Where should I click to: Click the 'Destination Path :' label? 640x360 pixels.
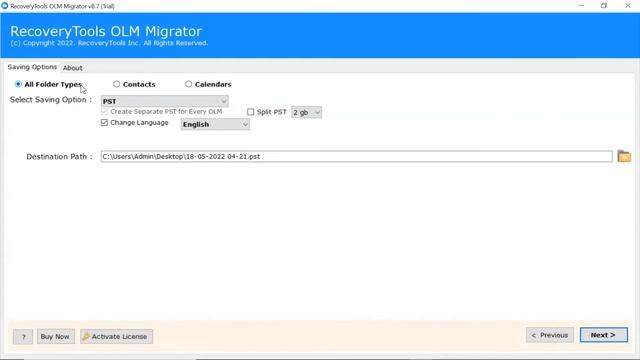pyautogui.click(x=60, y=157)
